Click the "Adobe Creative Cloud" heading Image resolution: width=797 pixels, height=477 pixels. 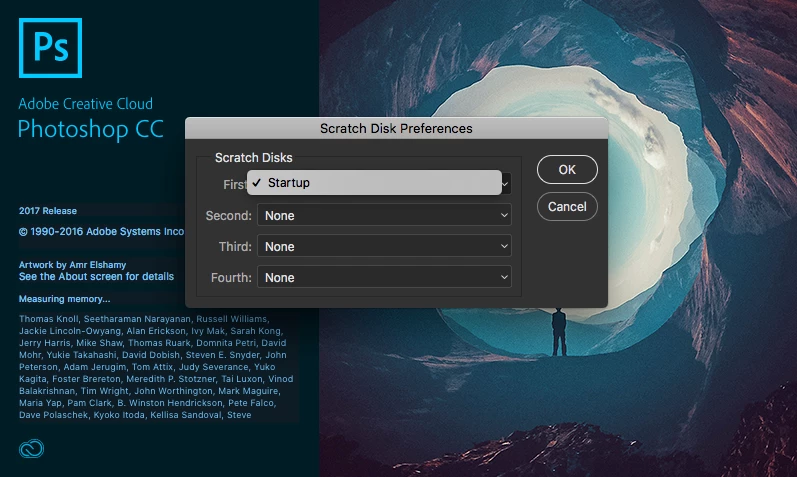pyautogui.click(x=85, y=104)
